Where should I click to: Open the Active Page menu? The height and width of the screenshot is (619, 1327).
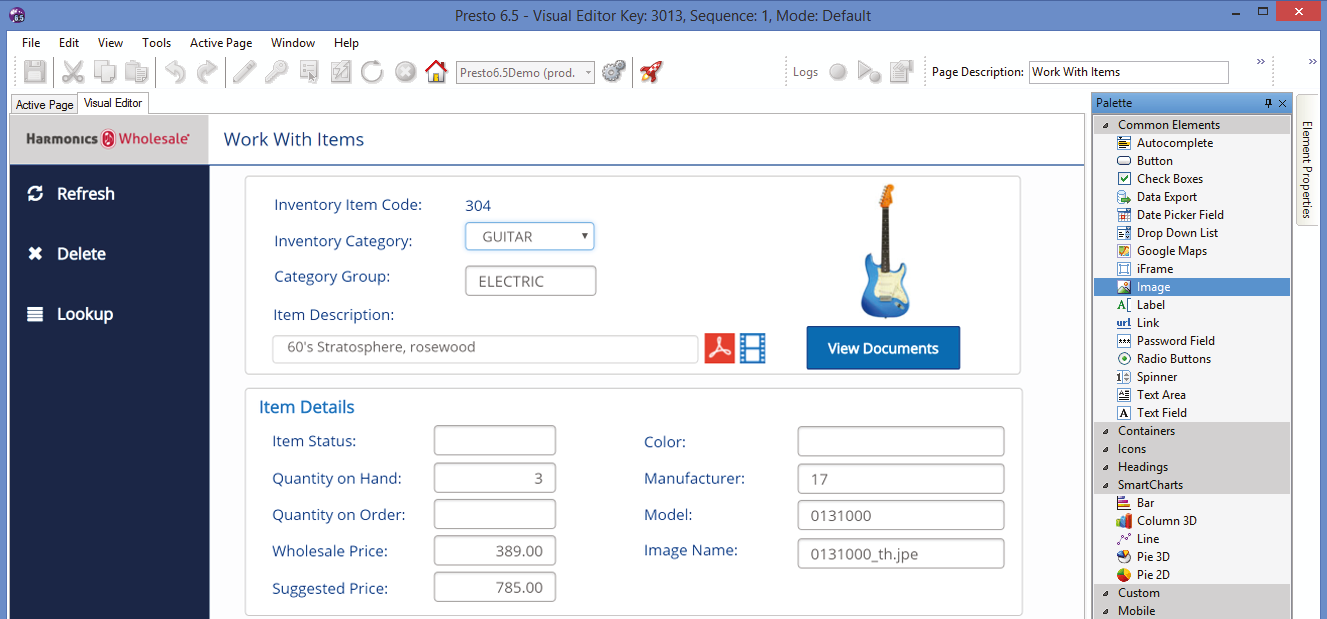tap(221, 43)
